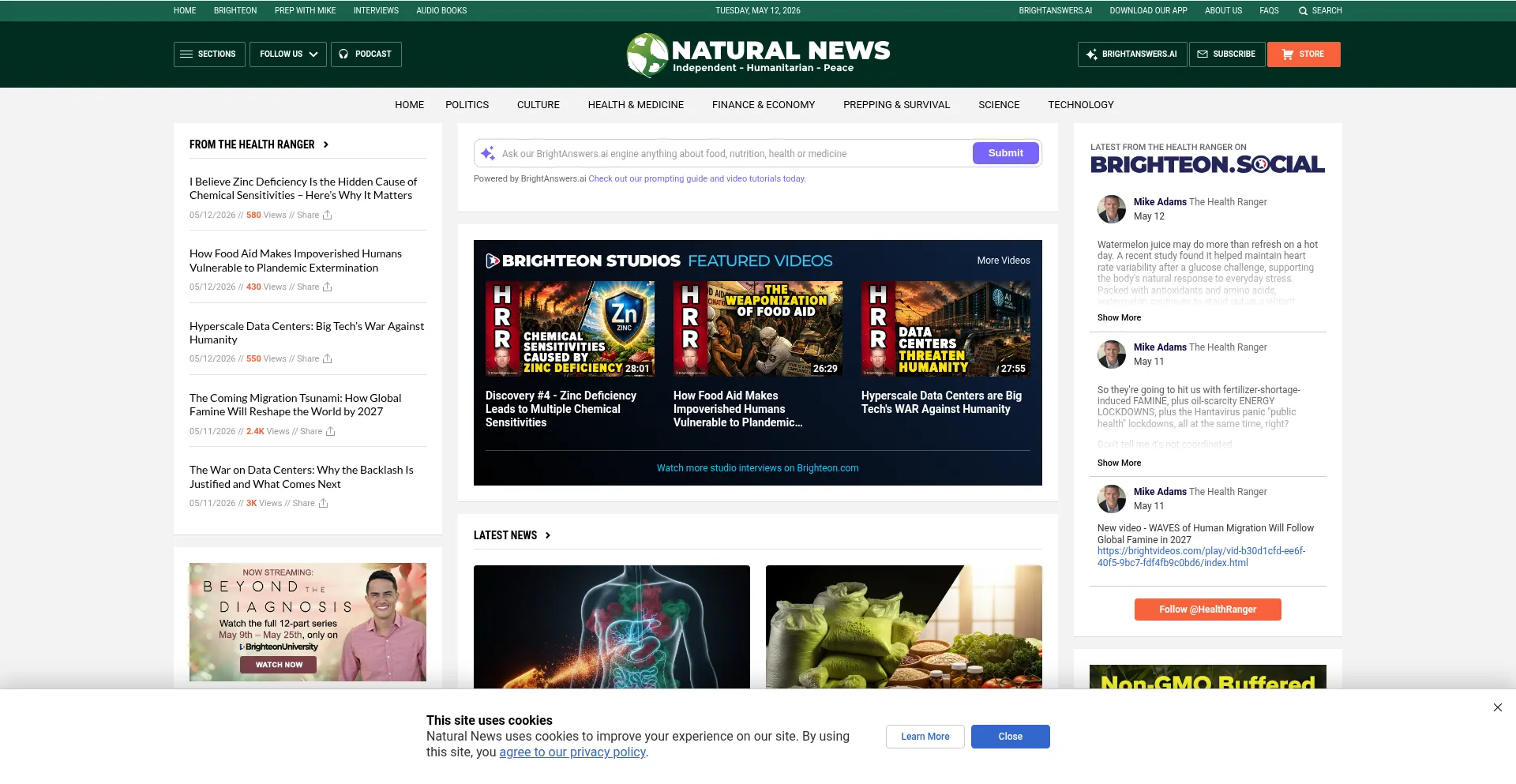
Task: Play the Data Centers Threaten Humanity thumbnail
Action: point(946,328)
